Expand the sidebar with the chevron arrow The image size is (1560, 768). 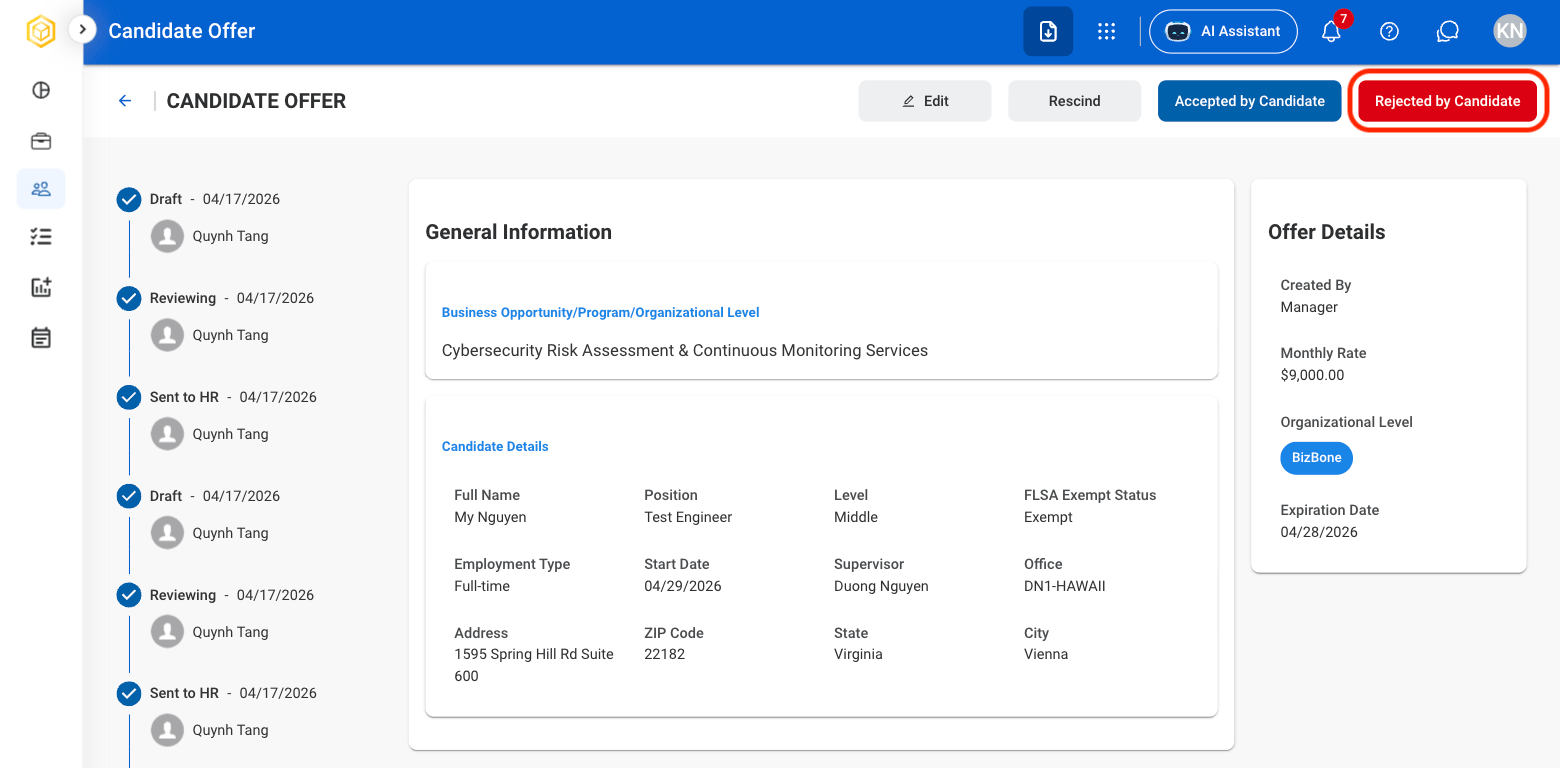pos(82,30)
